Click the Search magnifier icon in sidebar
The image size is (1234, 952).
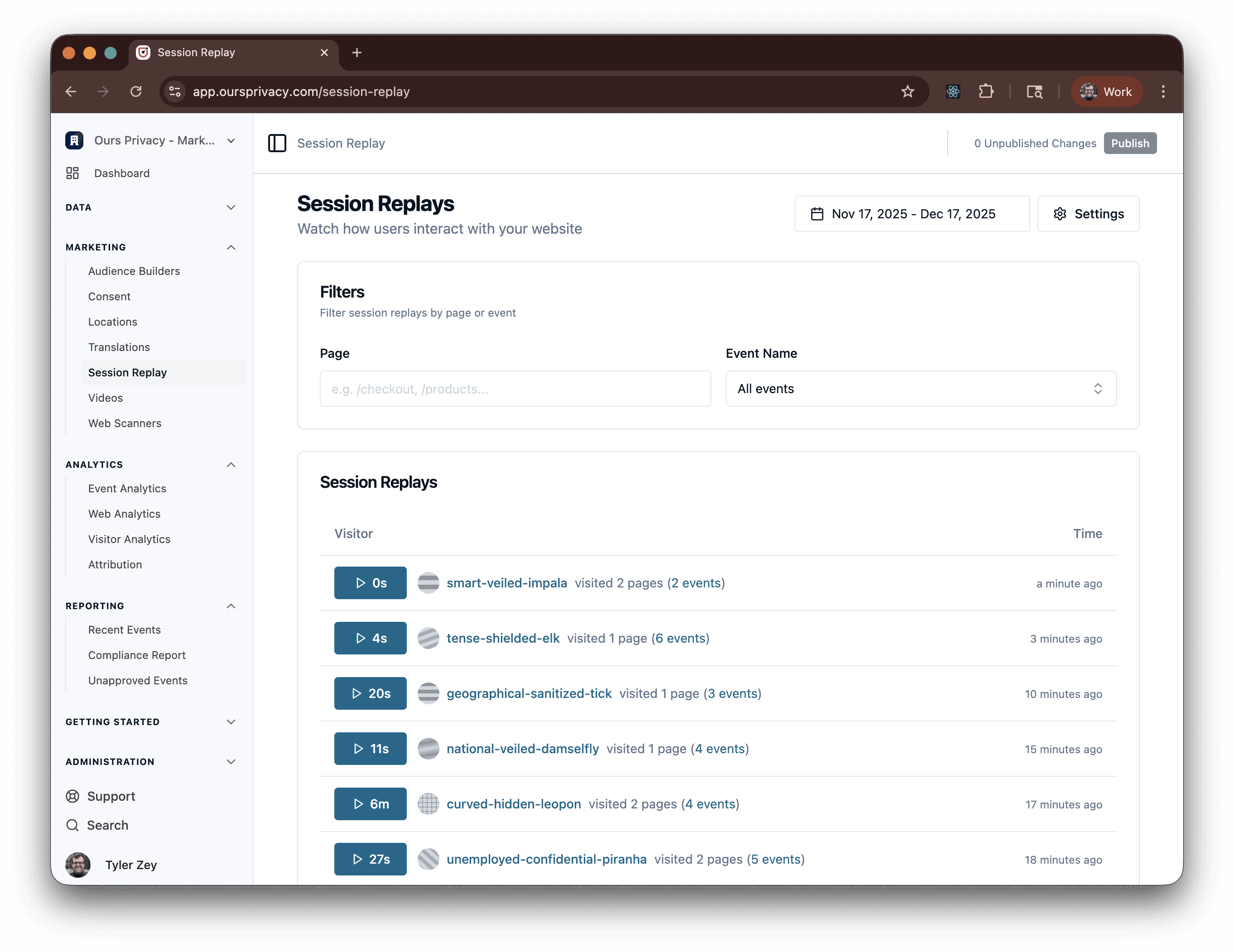pos(72,825)
